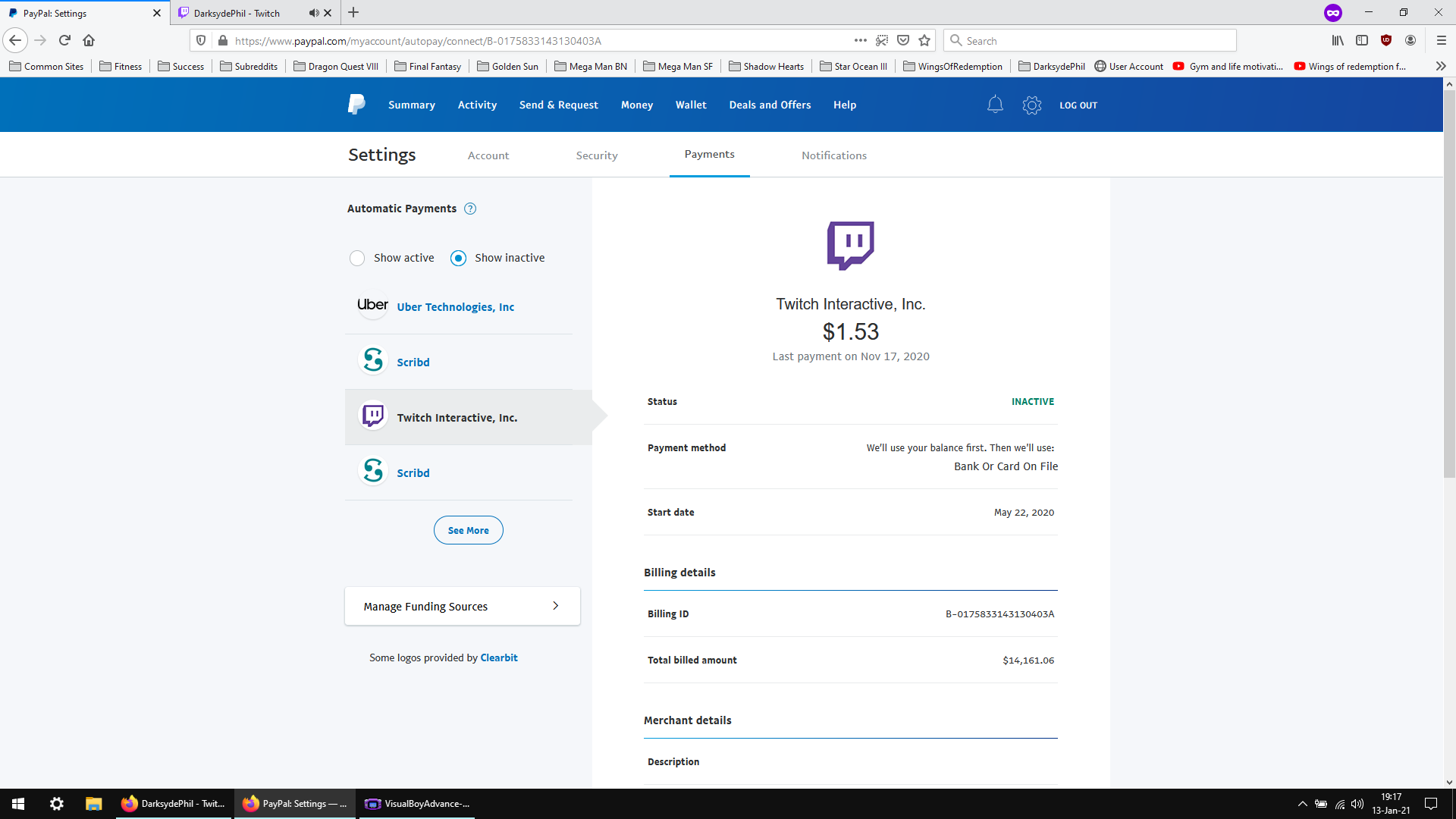Go to Send & Request

tap(559, 105)
